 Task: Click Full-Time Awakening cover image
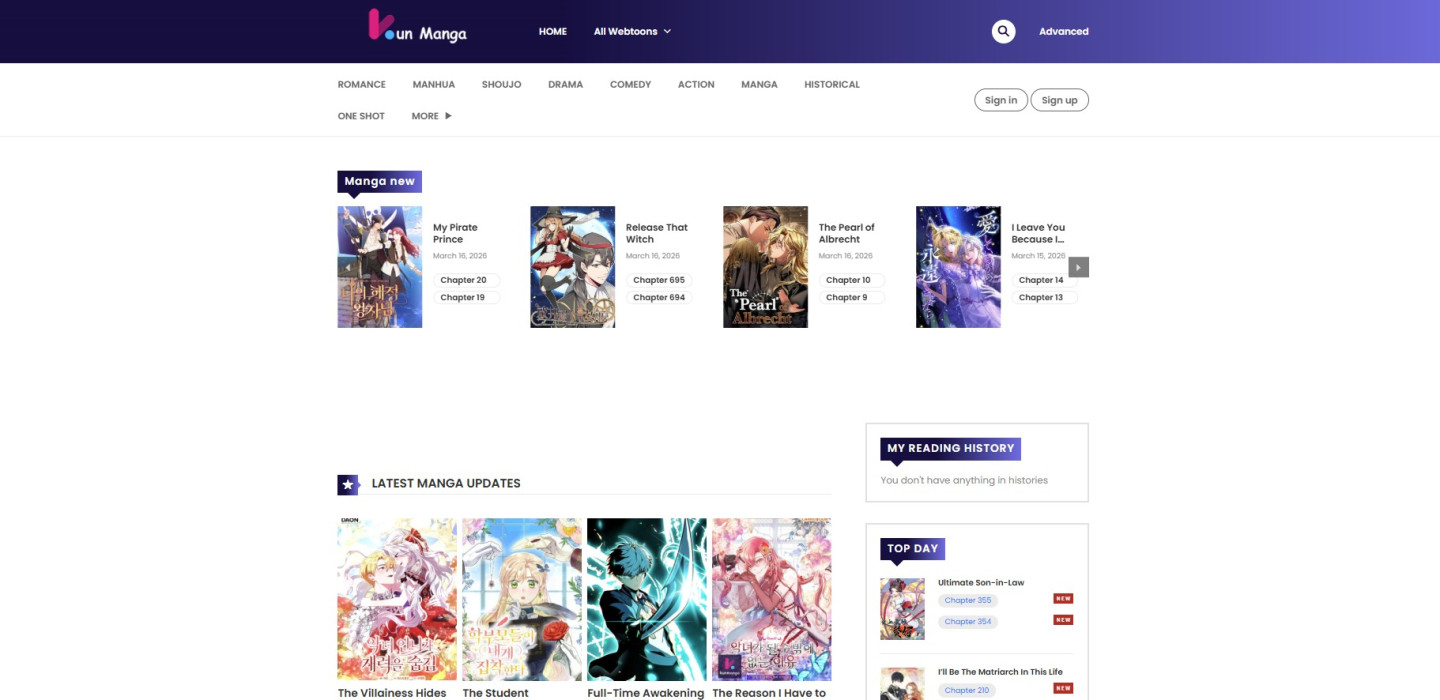pos(646,599)
